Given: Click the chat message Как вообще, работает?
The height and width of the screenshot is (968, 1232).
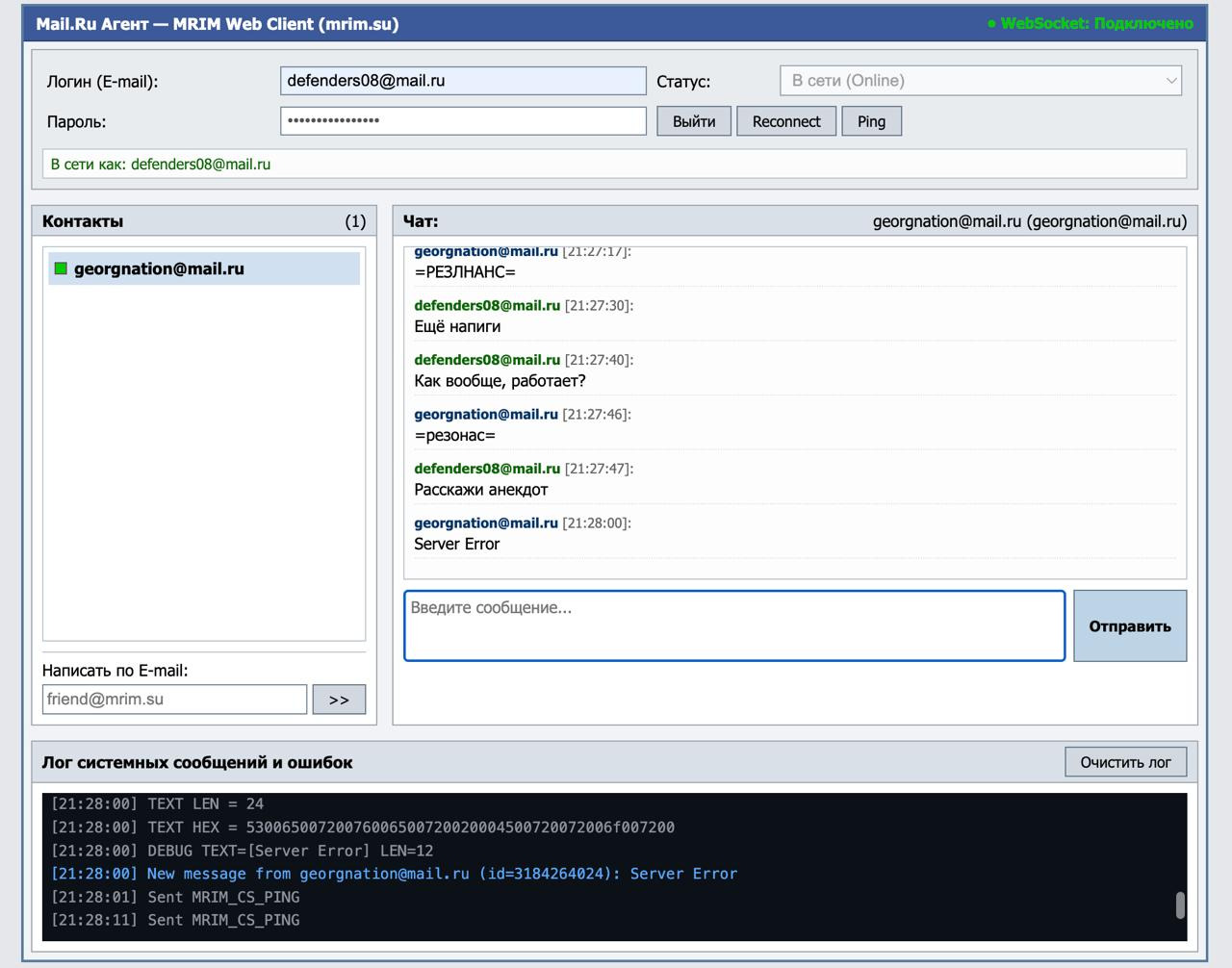Looking at the screenshot, I should point(500,381).
